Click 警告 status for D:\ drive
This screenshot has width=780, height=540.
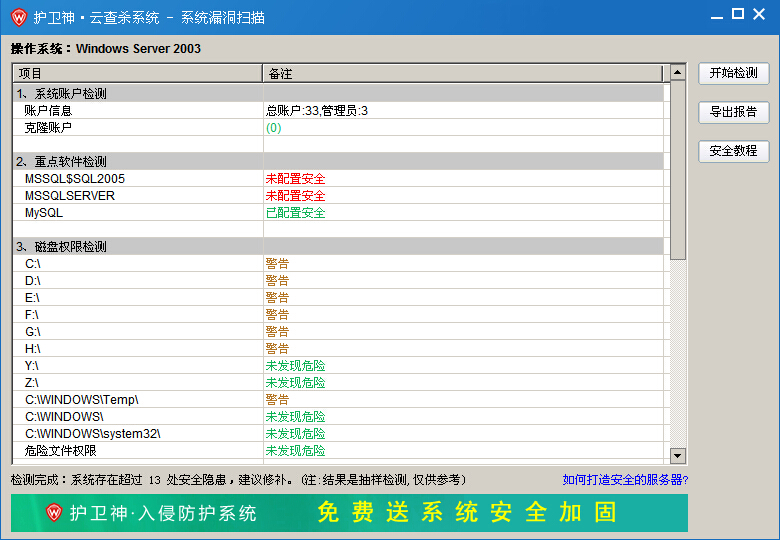[277, 280]
